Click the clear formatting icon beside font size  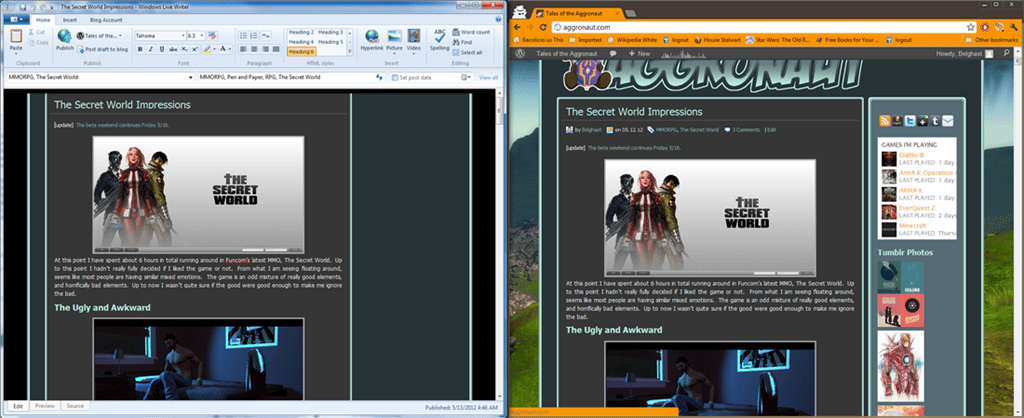(213, 35)
